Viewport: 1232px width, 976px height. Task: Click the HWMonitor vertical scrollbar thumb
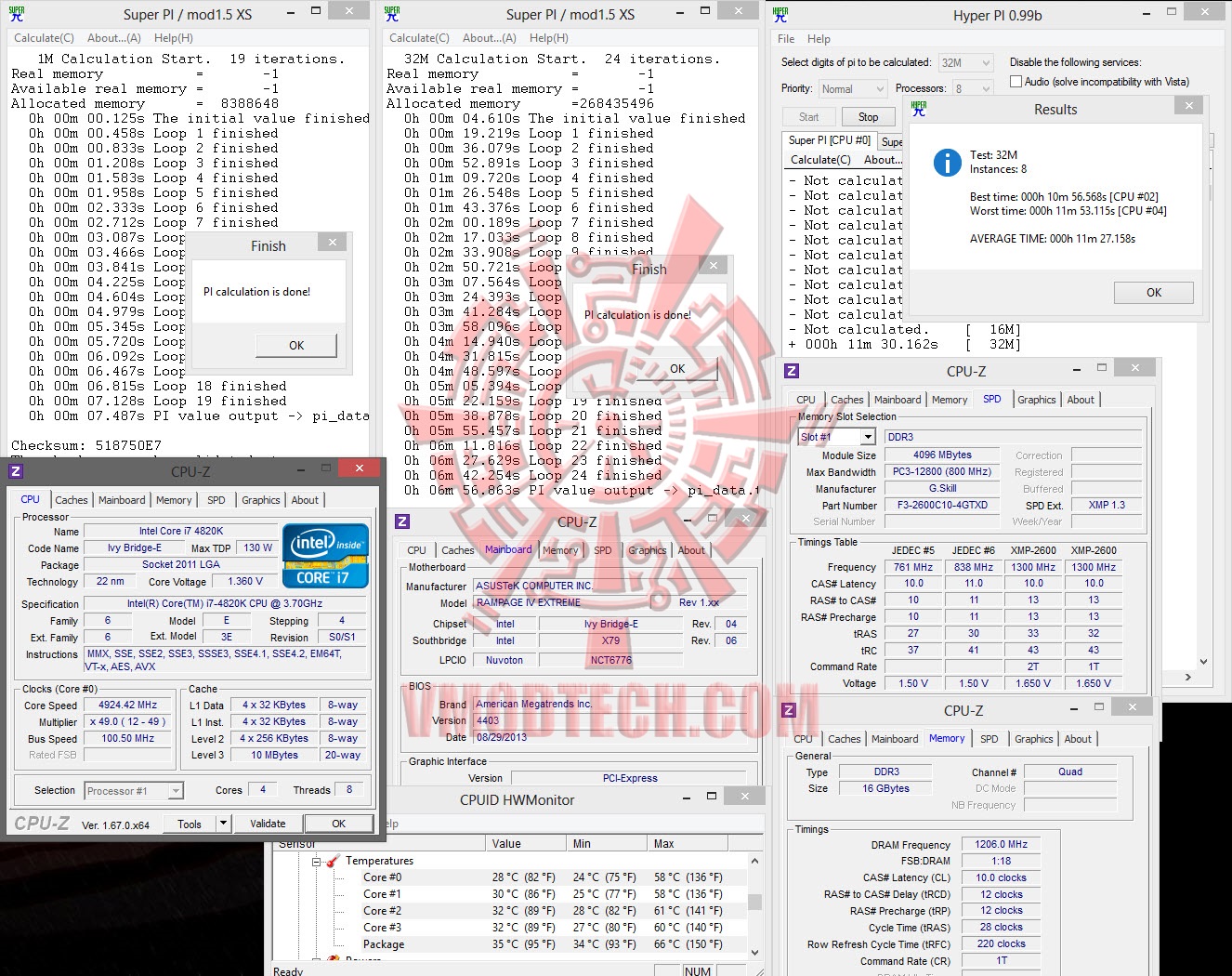tap(754, 902)
